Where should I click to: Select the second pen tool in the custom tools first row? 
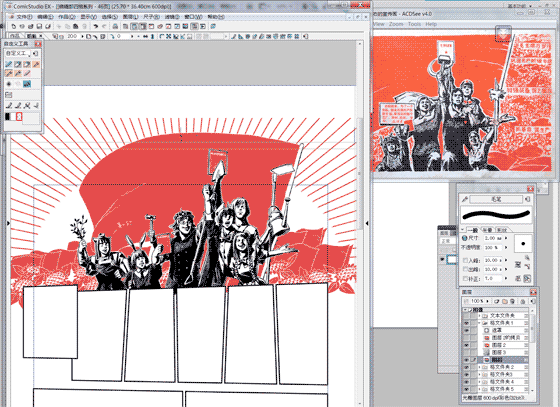point(18,64)
